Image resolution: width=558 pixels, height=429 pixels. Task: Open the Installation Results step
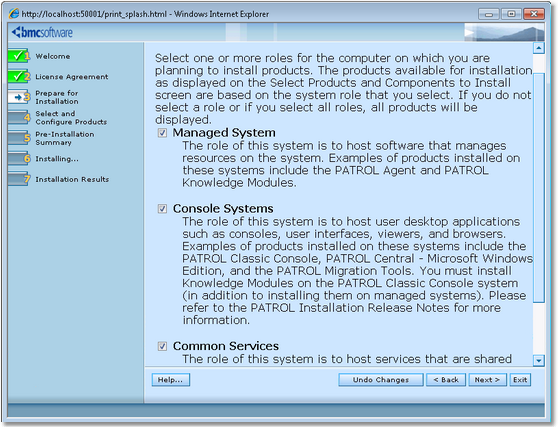click(x=72, y=179)
